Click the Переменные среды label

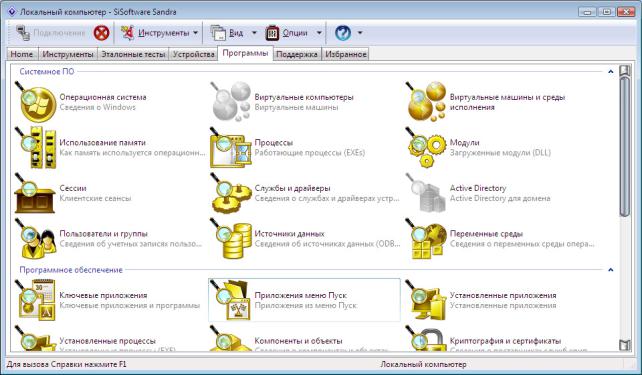coord(486,234)
